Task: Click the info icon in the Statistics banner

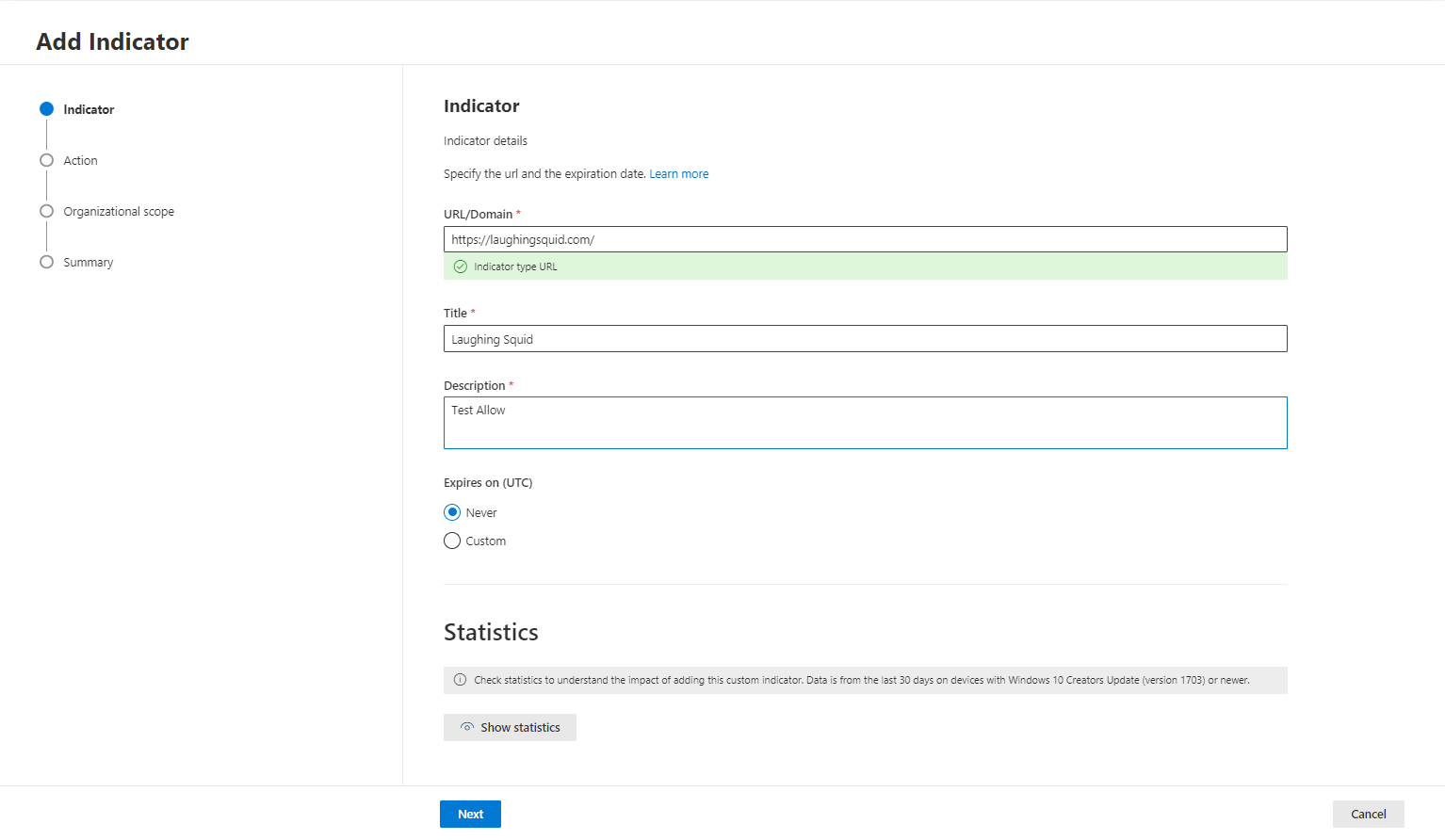Action: point(460,680)
